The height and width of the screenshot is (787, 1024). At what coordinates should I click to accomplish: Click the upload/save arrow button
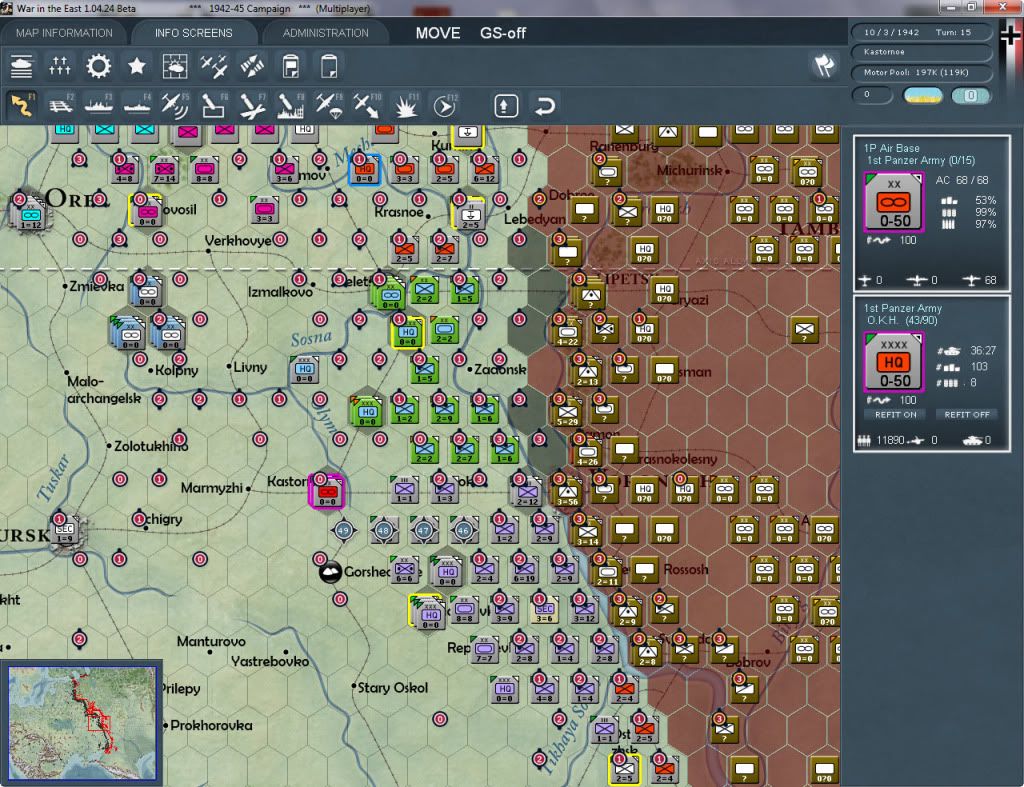click(506, 106)
